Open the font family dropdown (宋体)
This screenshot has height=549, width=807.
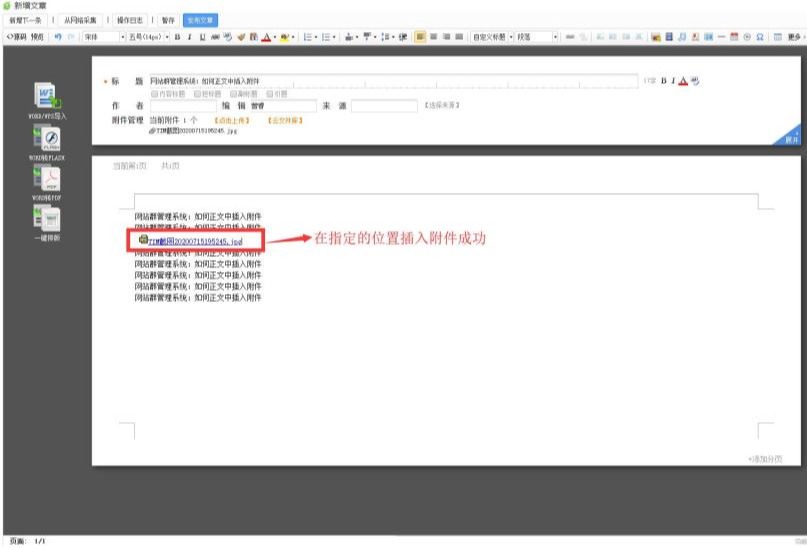tap(101, 36)
